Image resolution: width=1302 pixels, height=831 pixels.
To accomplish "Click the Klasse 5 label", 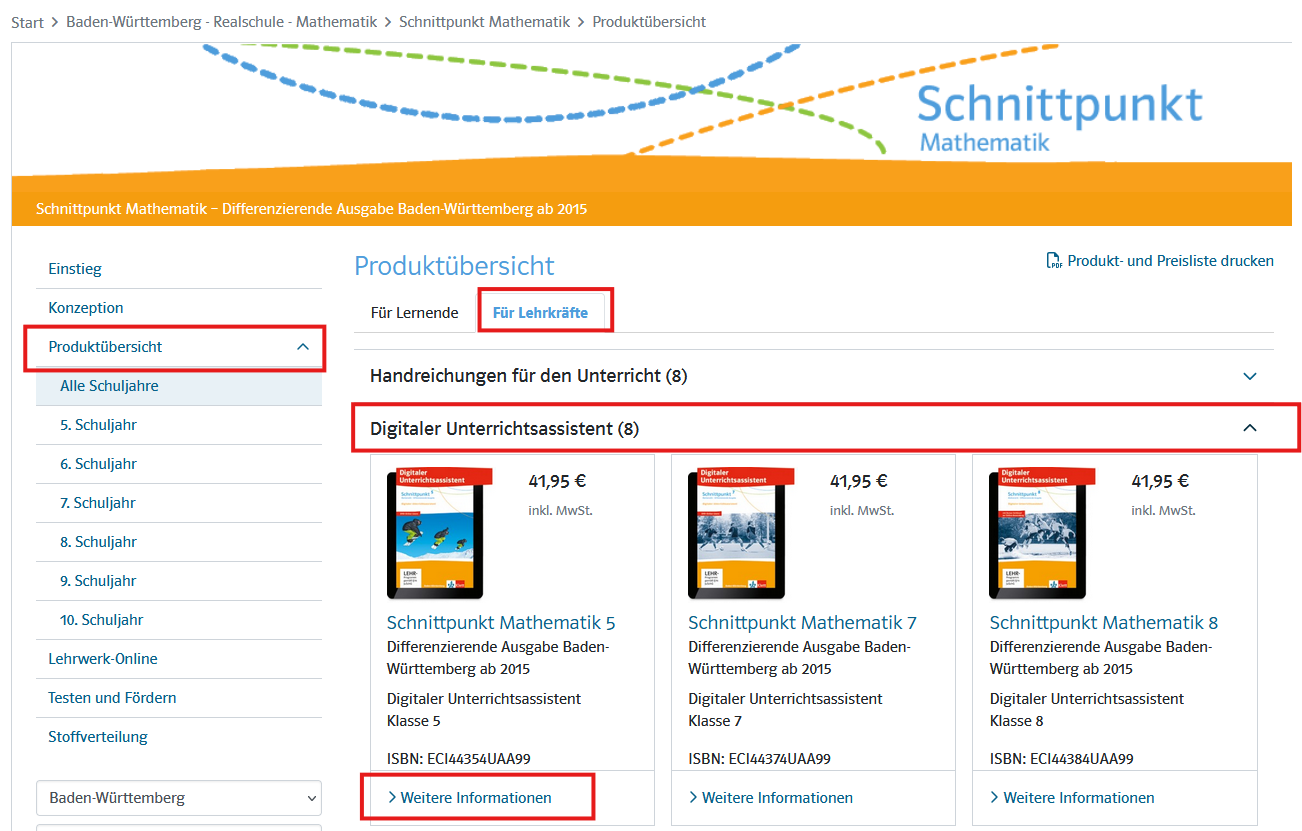I will click(414, 721).
